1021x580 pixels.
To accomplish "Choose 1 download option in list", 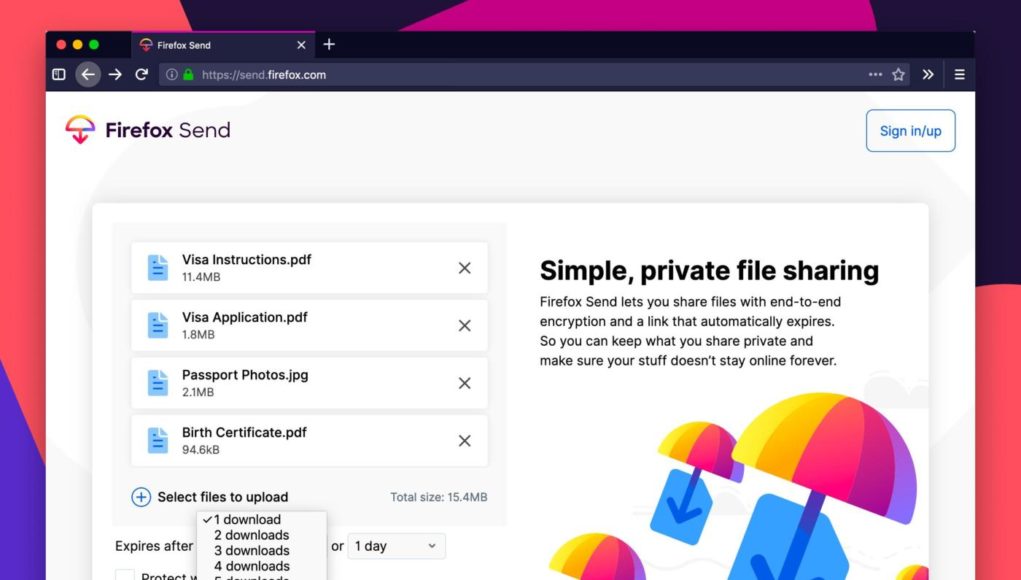I will pyautogui.click(x=261, y=519).
